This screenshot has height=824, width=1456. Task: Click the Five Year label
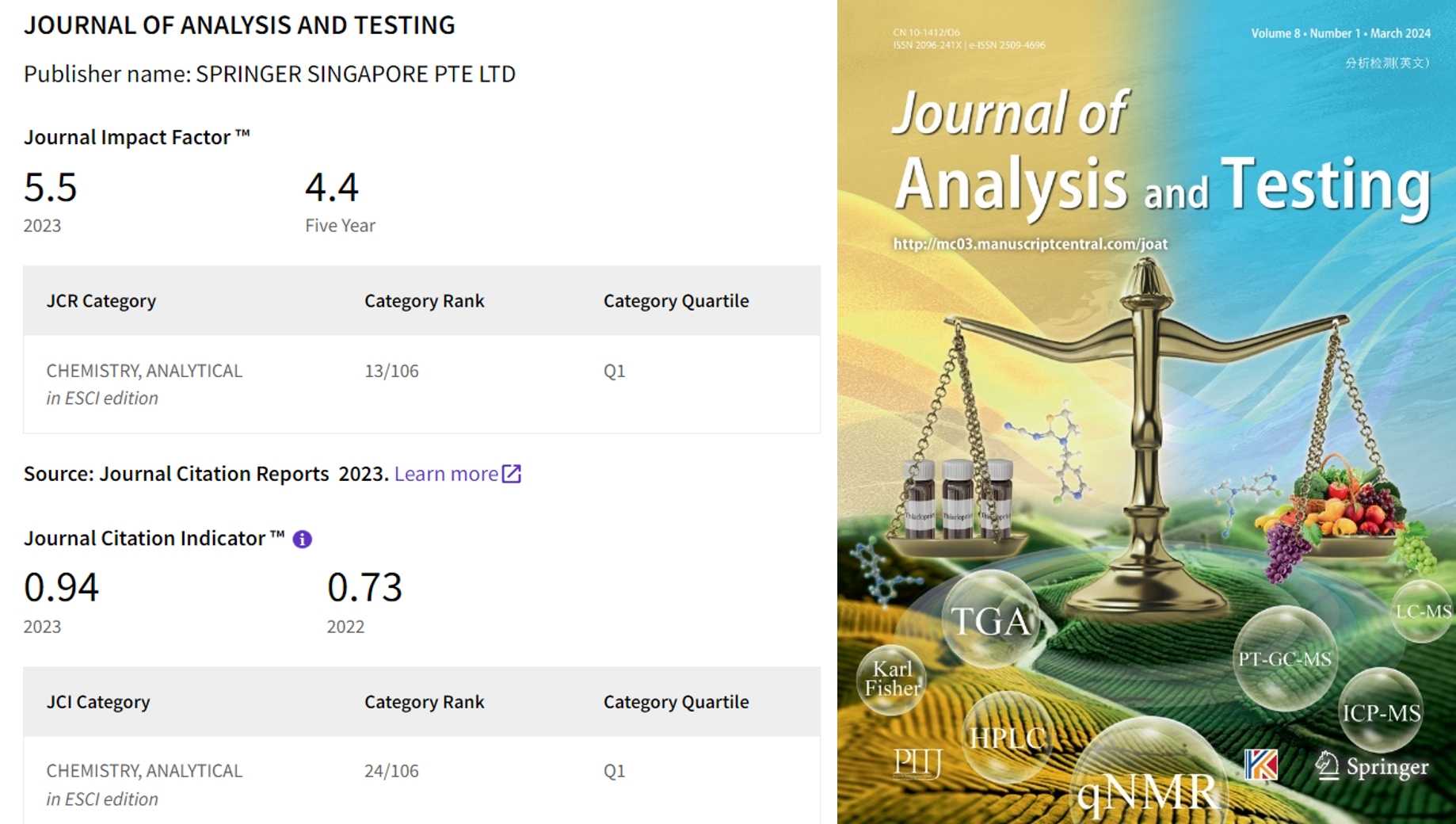click(x=340, y=226)
